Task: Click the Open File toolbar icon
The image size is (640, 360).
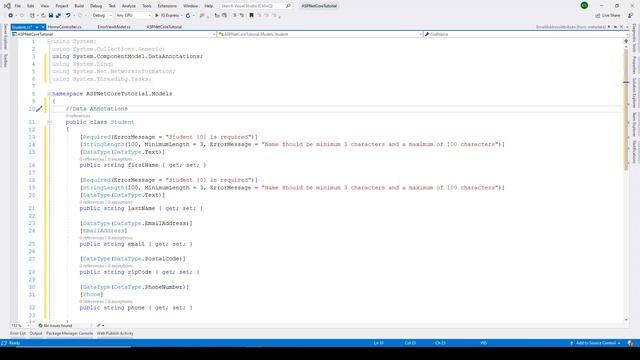Action: [43, 16]
